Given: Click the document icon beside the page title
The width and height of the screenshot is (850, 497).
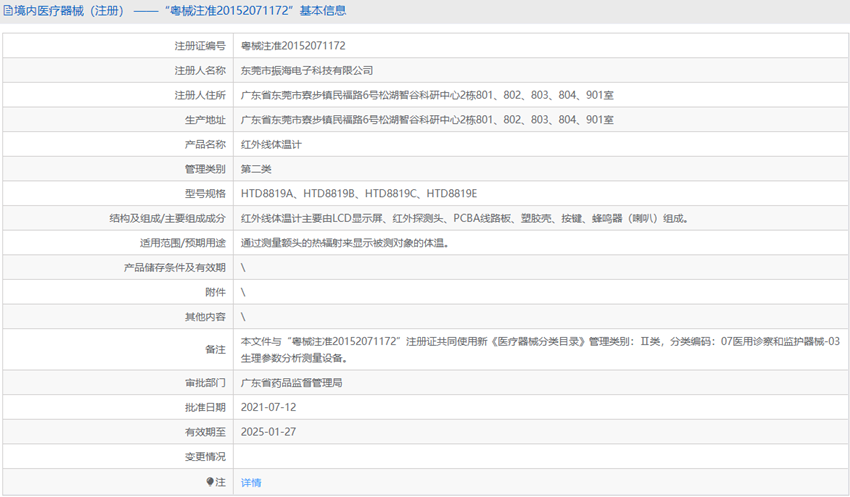Looking at the screenshot, I should (8, 11).
